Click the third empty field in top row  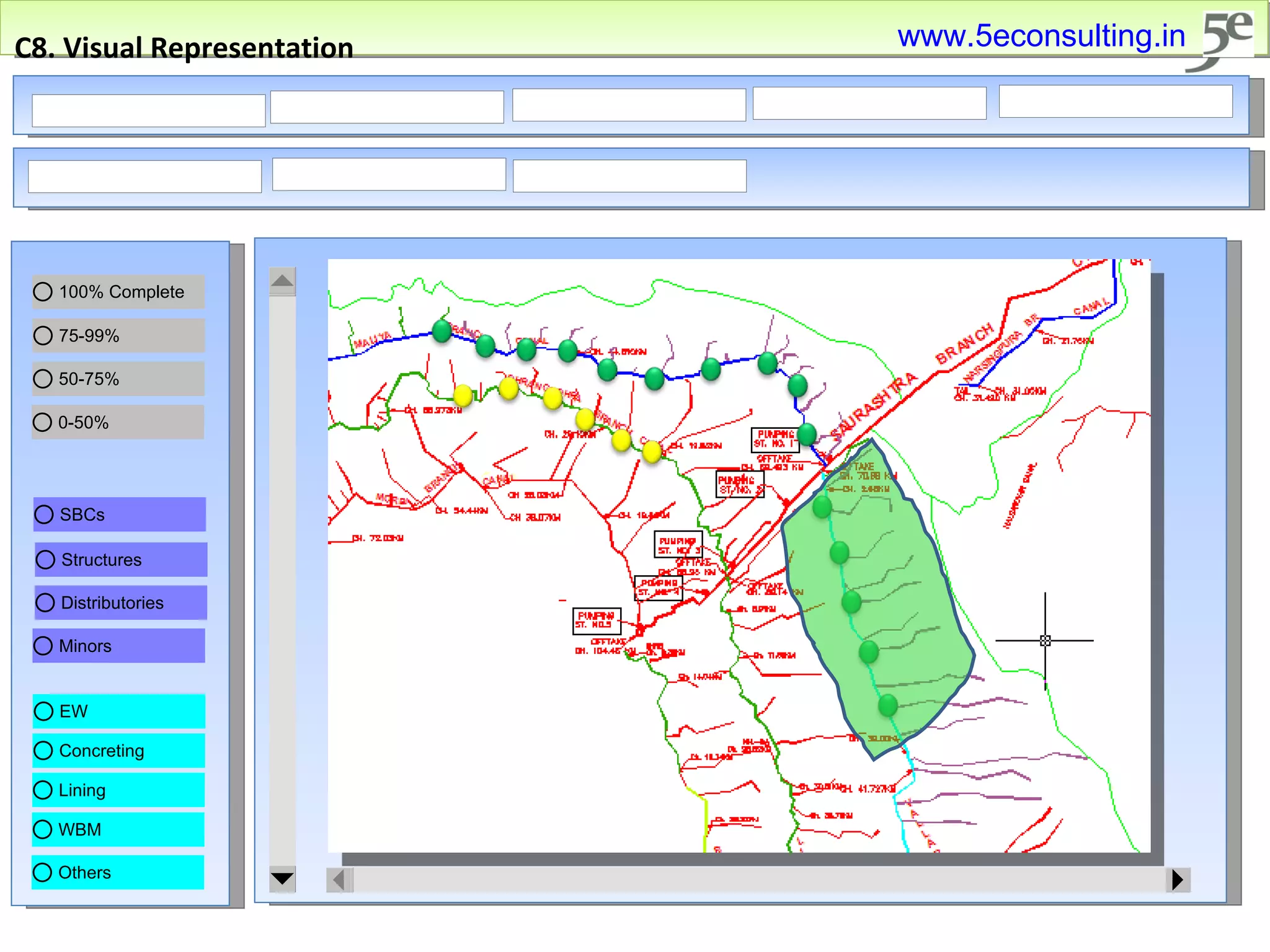coord(629,105)
